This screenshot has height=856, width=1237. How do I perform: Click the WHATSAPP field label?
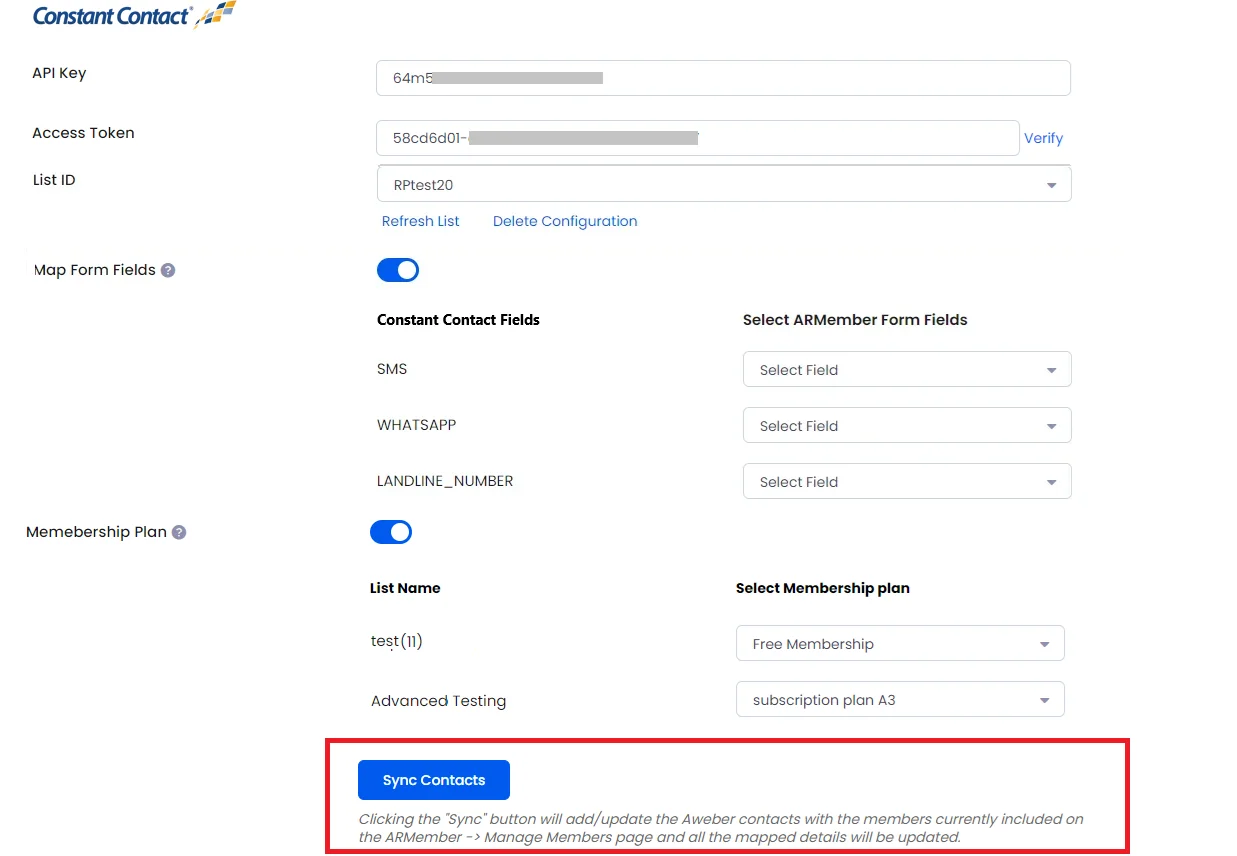click(416, 425)
